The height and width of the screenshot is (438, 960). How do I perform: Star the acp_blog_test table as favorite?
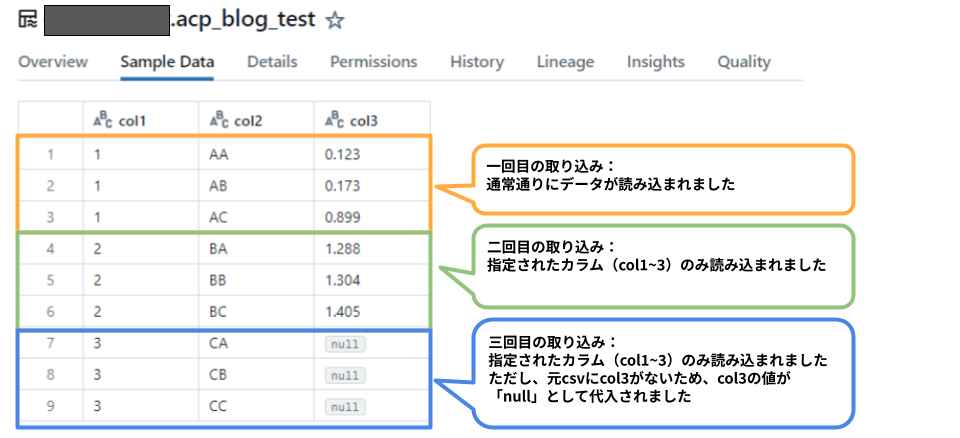click(x=335, y=21)
